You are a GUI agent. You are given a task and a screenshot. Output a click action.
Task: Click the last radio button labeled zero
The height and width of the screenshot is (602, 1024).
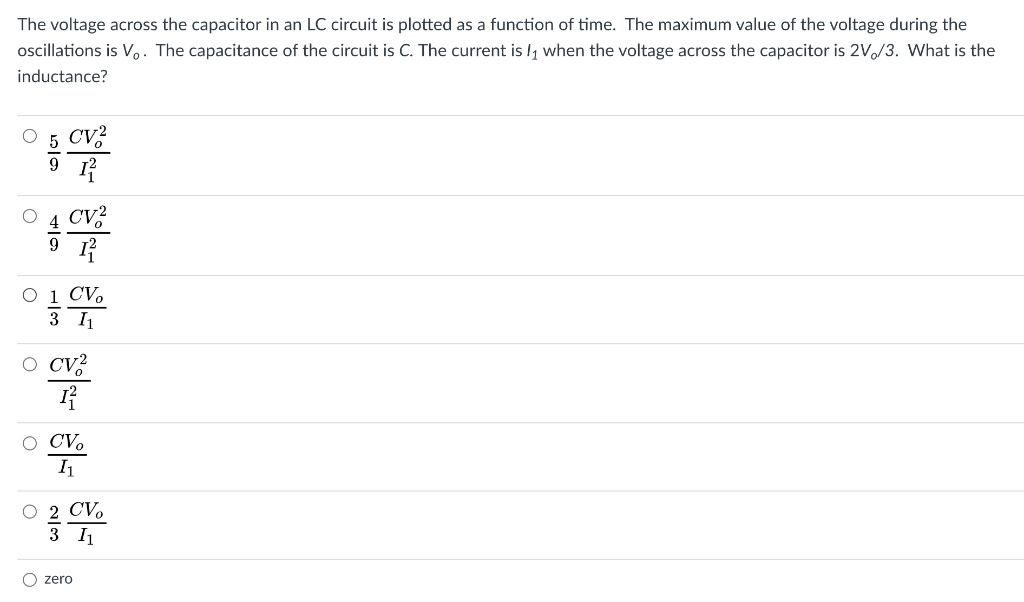(x=29, y=577)
